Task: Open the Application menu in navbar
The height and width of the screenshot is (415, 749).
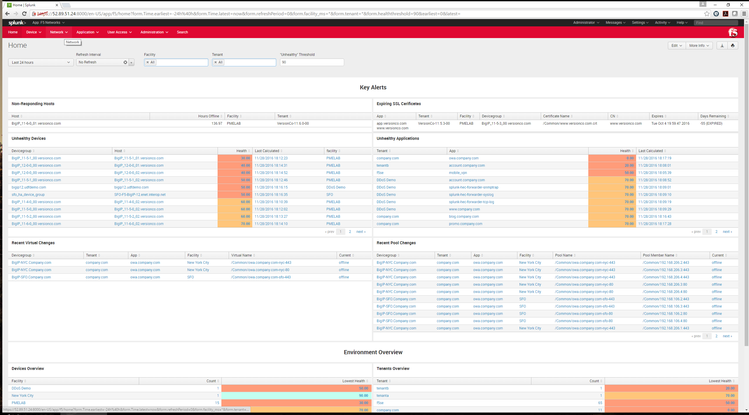Action: [x=87, y=32]
